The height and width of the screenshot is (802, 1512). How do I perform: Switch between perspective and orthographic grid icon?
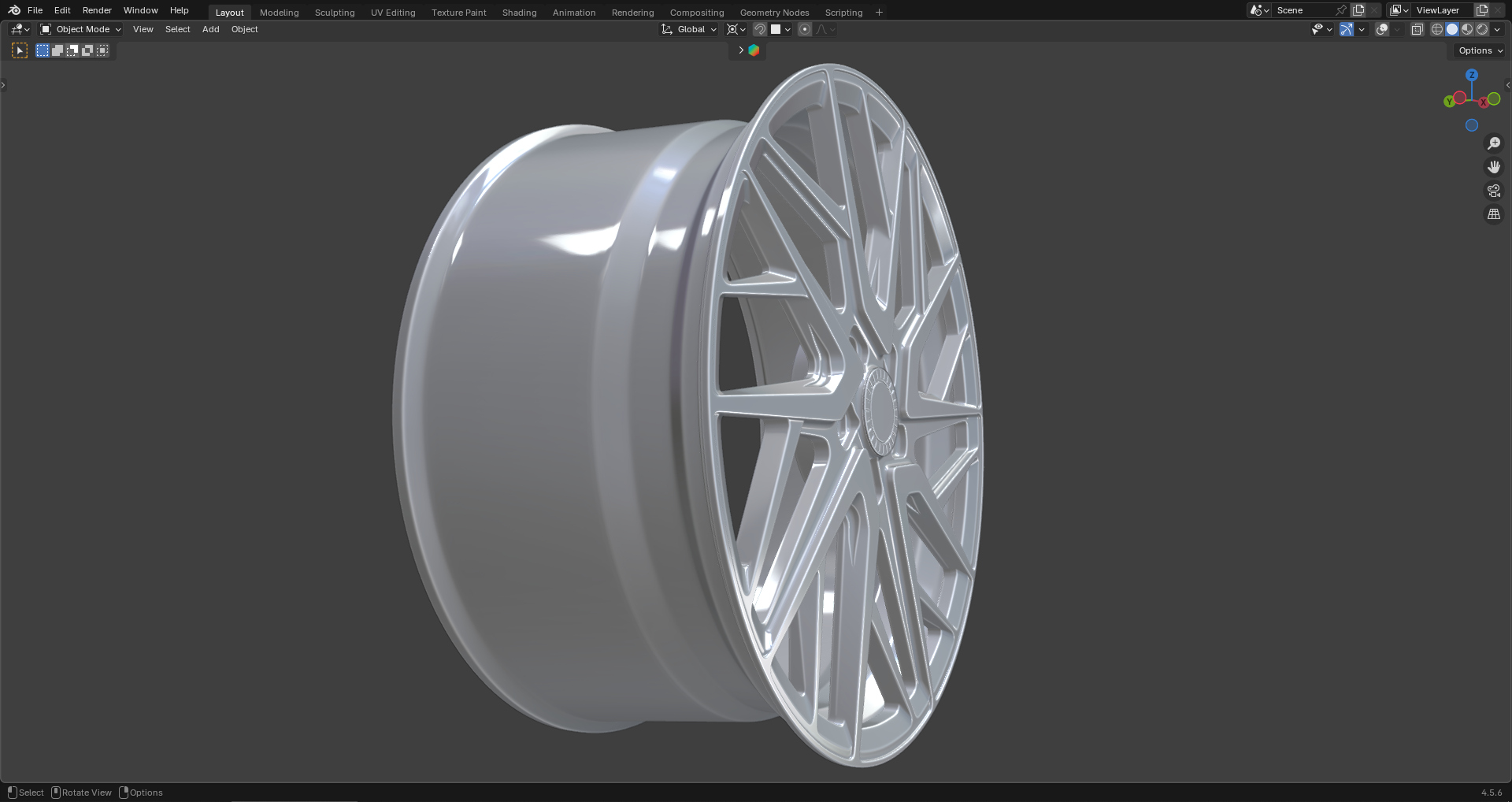point(1494,214)
